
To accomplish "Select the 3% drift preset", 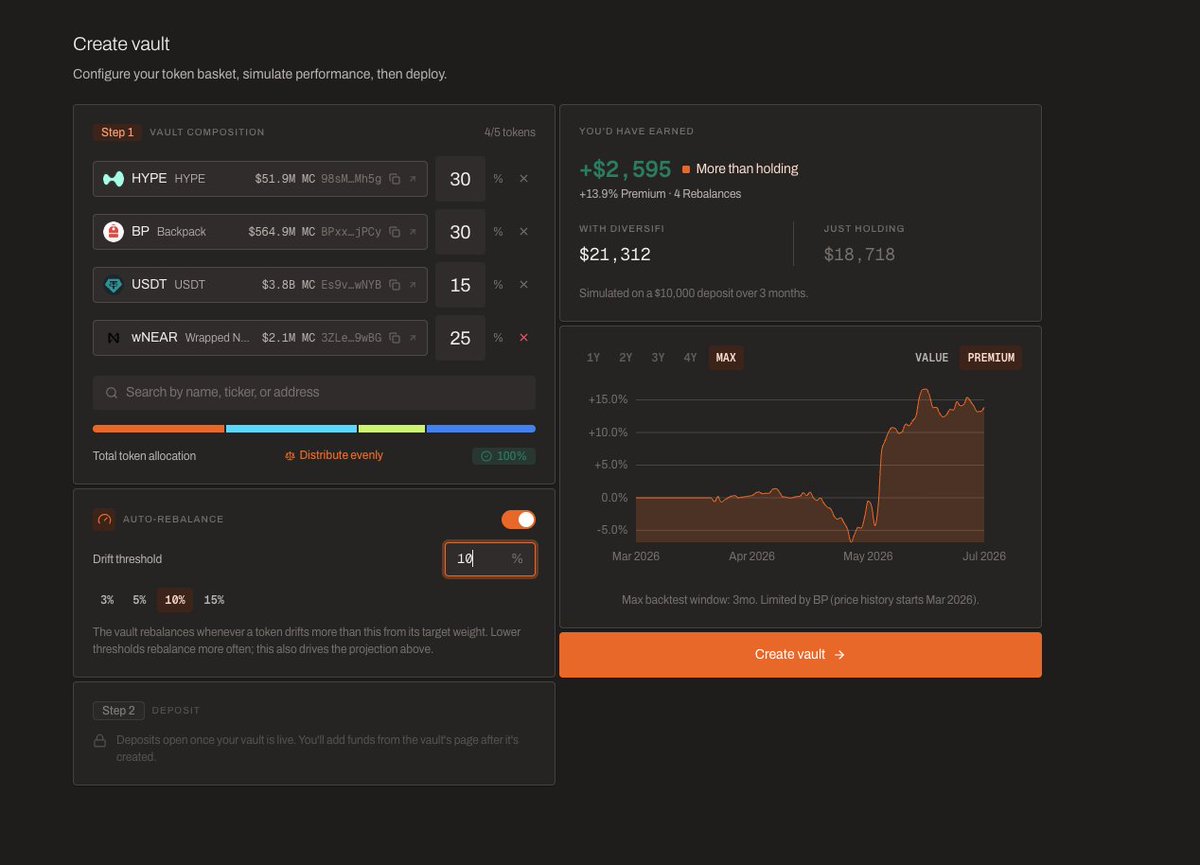I will click(107, 600).
